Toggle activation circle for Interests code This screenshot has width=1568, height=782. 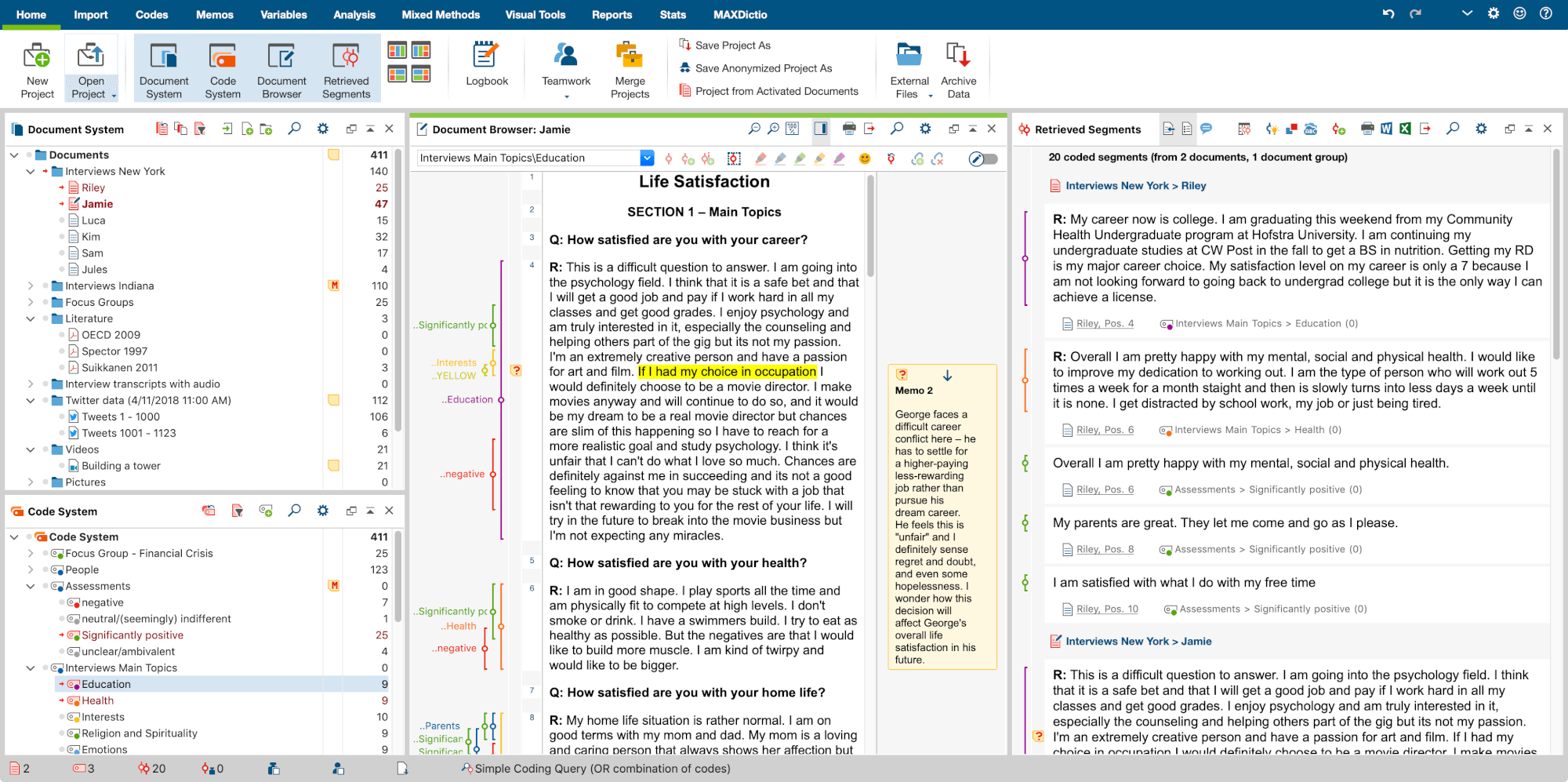pos(62,717)
